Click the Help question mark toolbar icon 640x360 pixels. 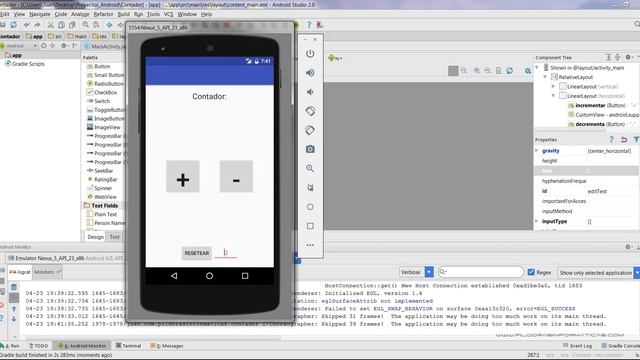click(x=309, y=25)
